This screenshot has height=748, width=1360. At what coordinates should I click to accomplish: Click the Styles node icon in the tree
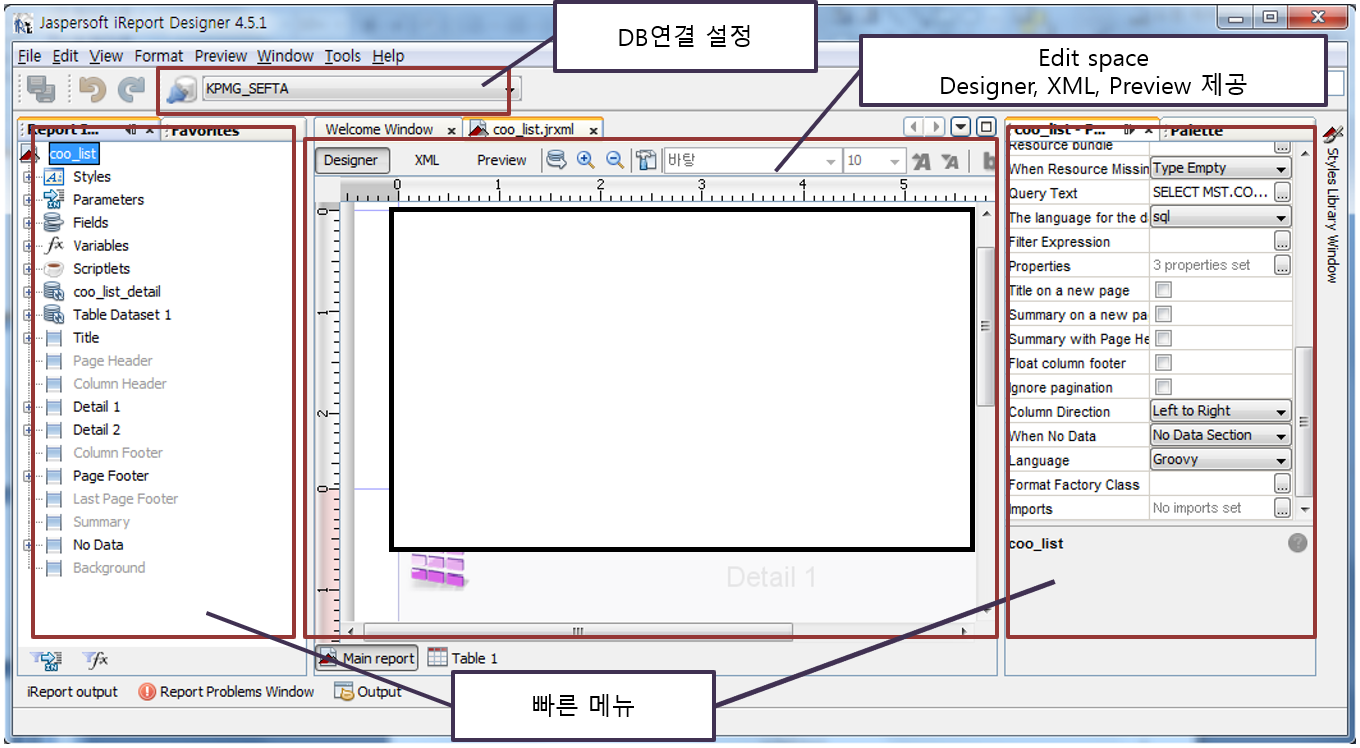point(54,177)
